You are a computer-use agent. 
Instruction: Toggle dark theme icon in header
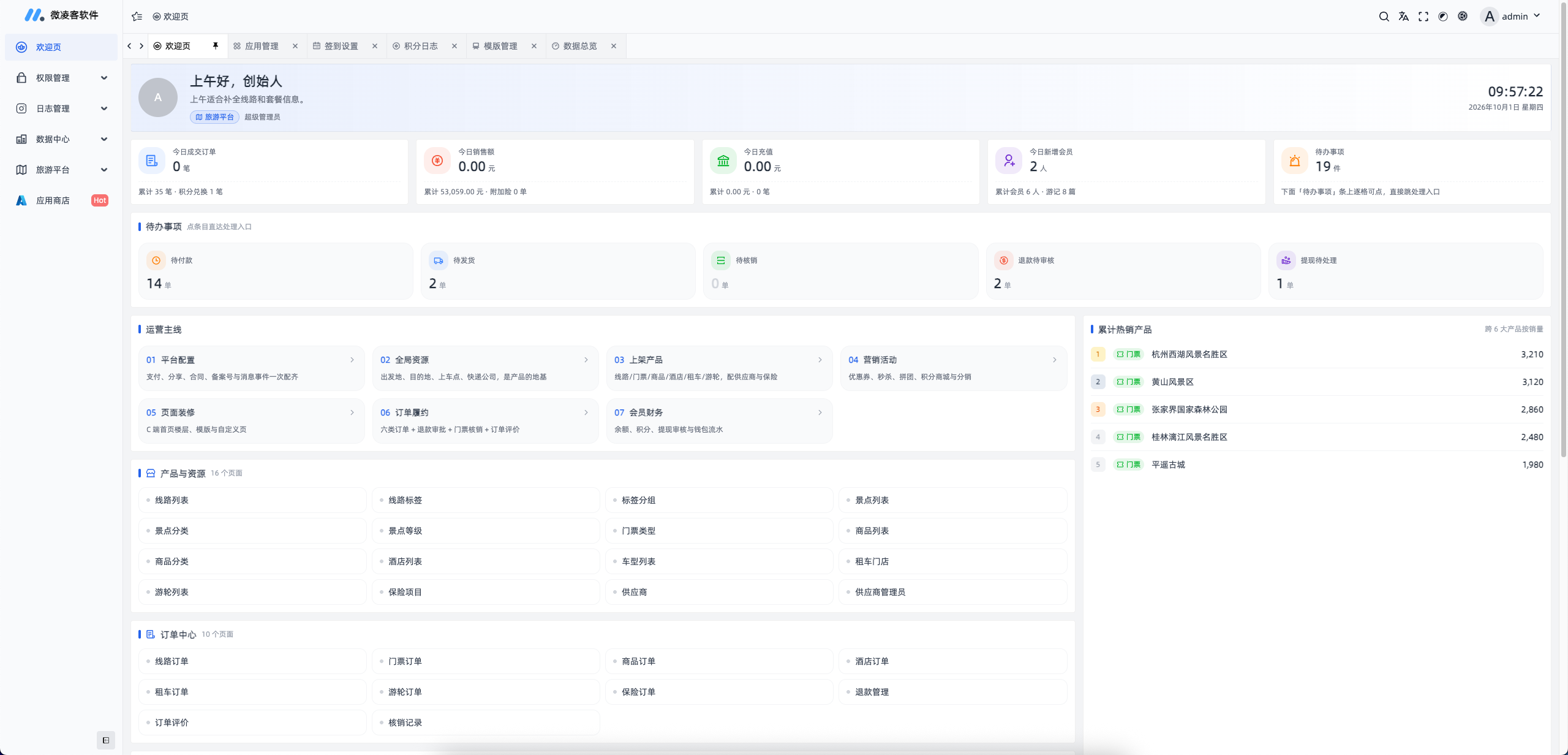click(x=1443, y=17)
